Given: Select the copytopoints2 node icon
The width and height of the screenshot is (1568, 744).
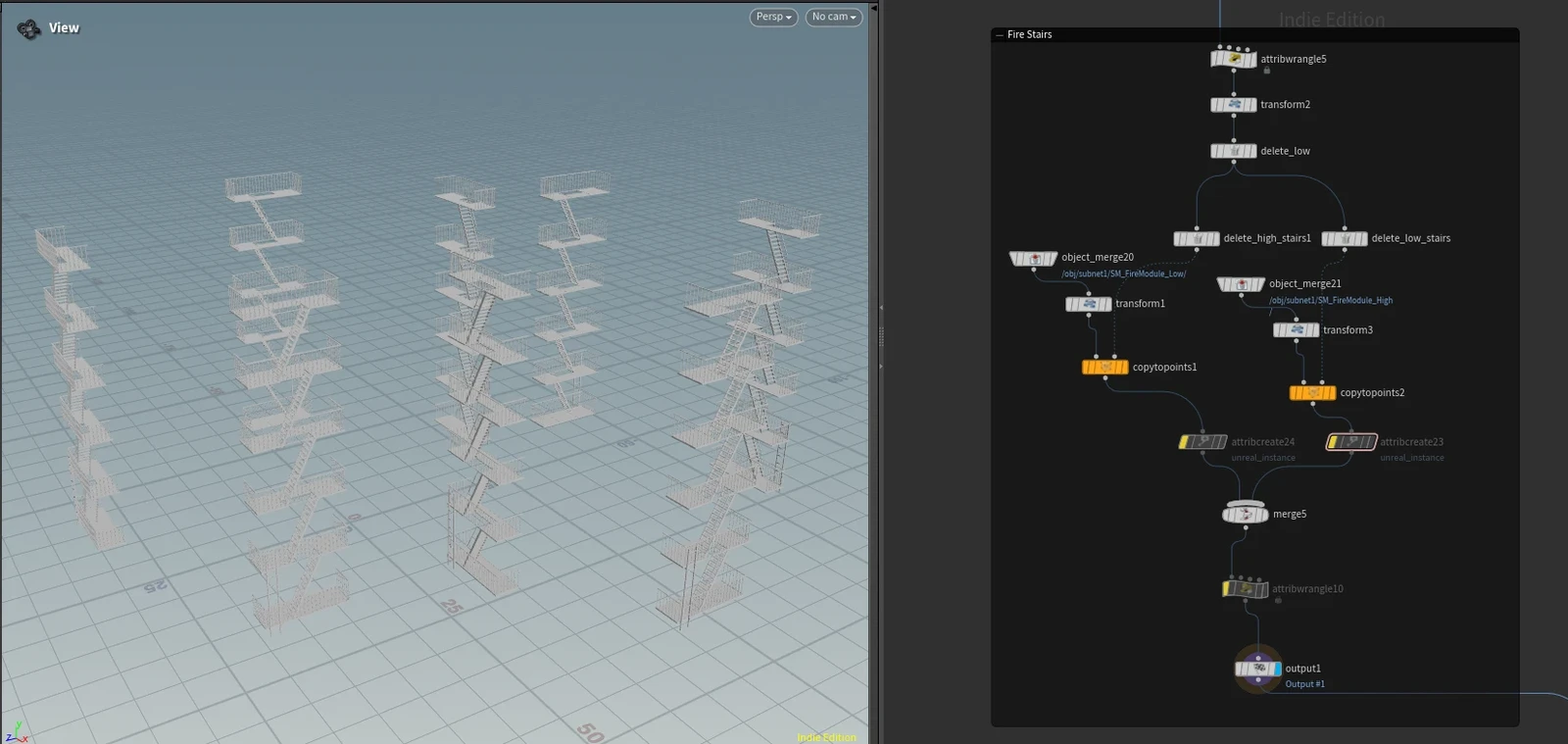Looking at the screenshot, I should (x=1313, y=393).
